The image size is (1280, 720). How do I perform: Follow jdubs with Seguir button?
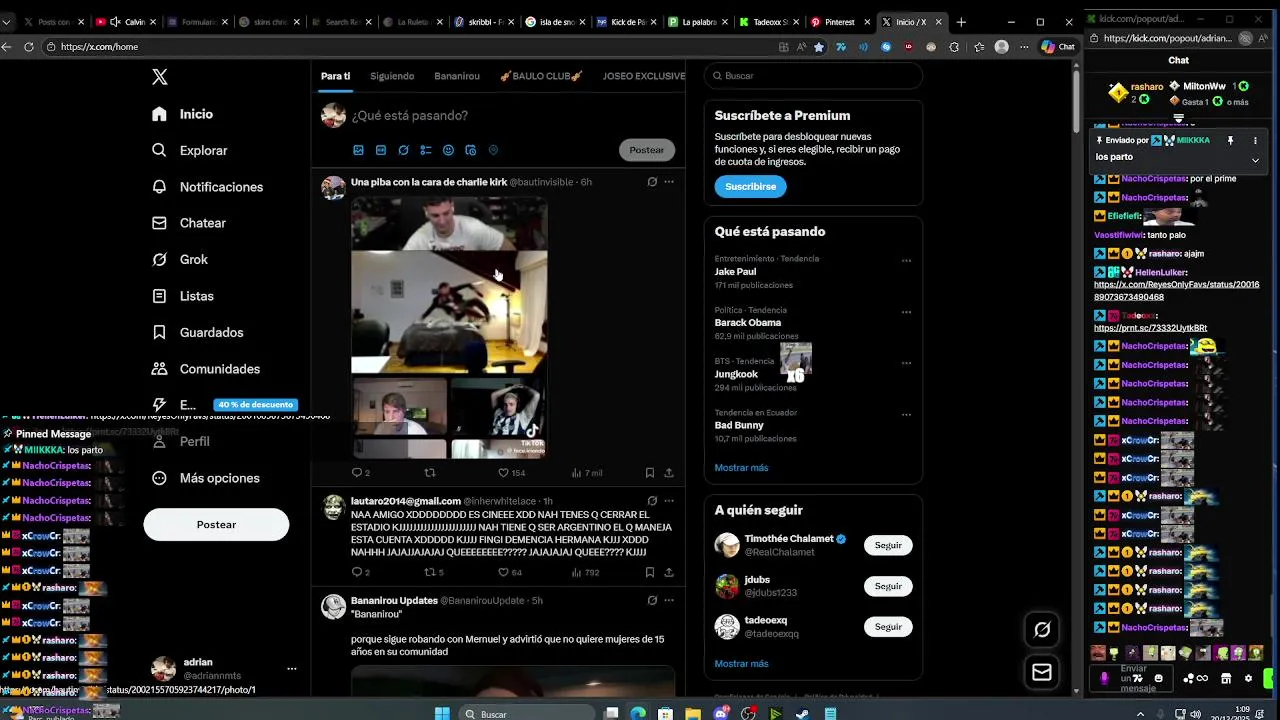(x=888, y=586)
